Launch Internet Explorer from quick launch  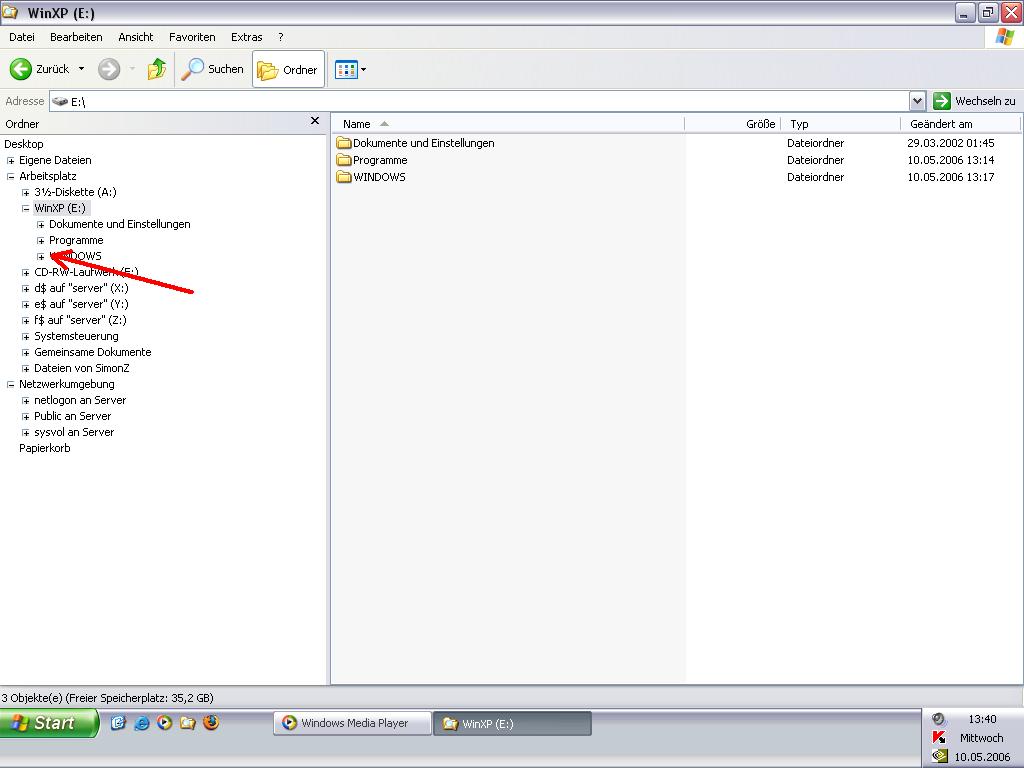[x=141, y=723]
